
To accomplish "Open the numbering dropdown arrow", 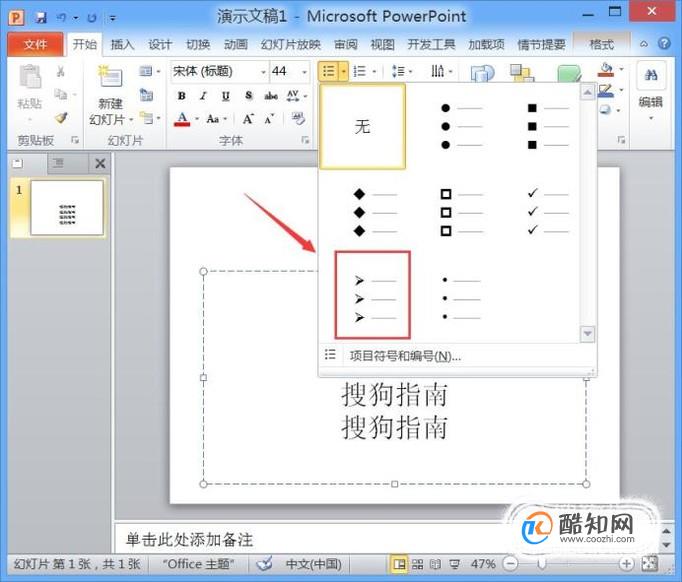I will (374, 71).
